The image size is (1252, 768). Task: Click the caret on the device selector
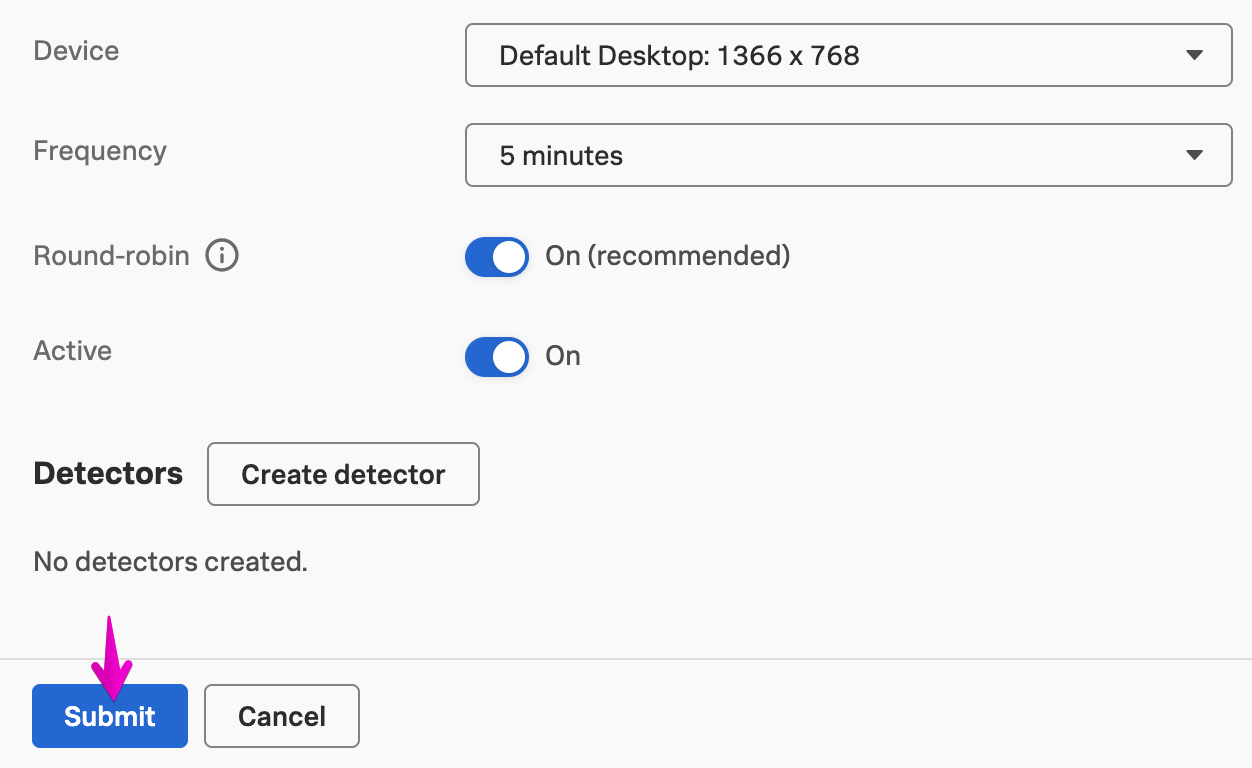(1193, 56)
